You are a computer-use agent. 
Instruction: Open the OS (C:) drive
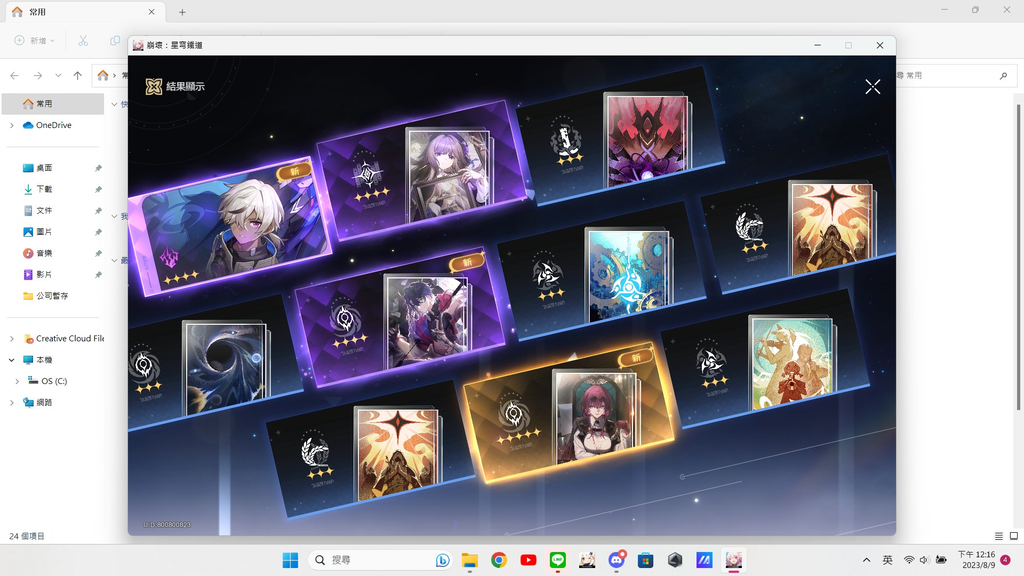pos(48,381)
